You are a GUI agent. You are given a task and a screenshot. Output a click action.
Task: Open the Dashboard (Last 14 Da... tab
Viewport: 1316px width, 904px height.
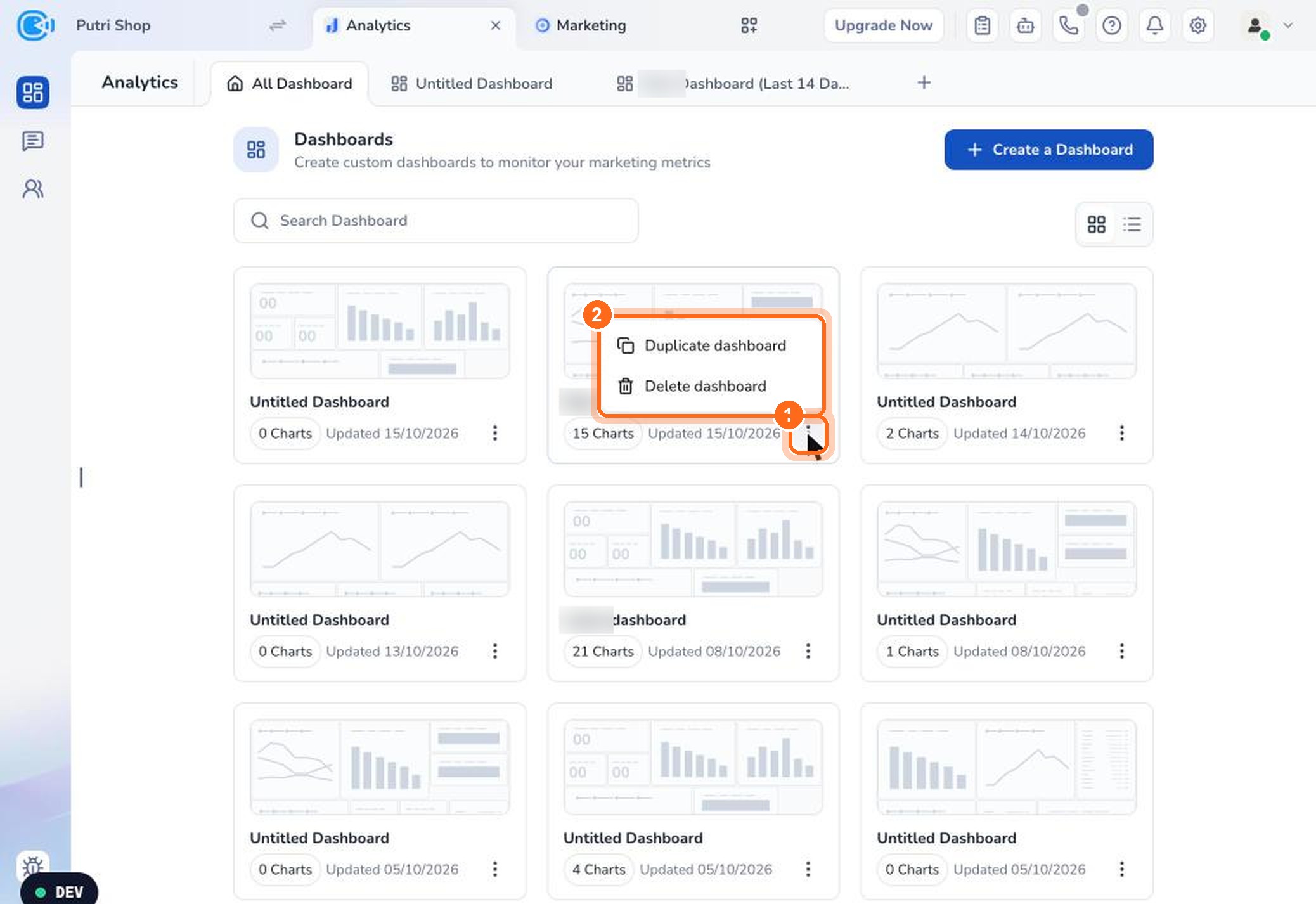(733, 84)
